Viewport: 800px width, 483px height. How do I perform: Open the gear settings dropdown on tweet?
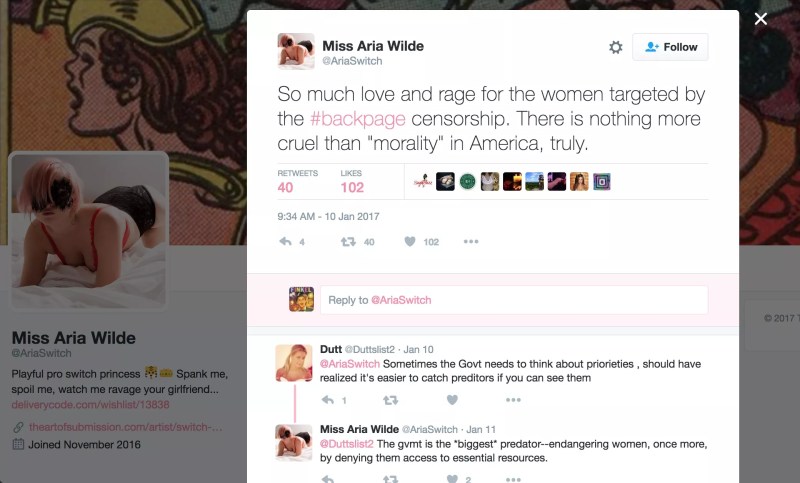[x=616, y=47]
